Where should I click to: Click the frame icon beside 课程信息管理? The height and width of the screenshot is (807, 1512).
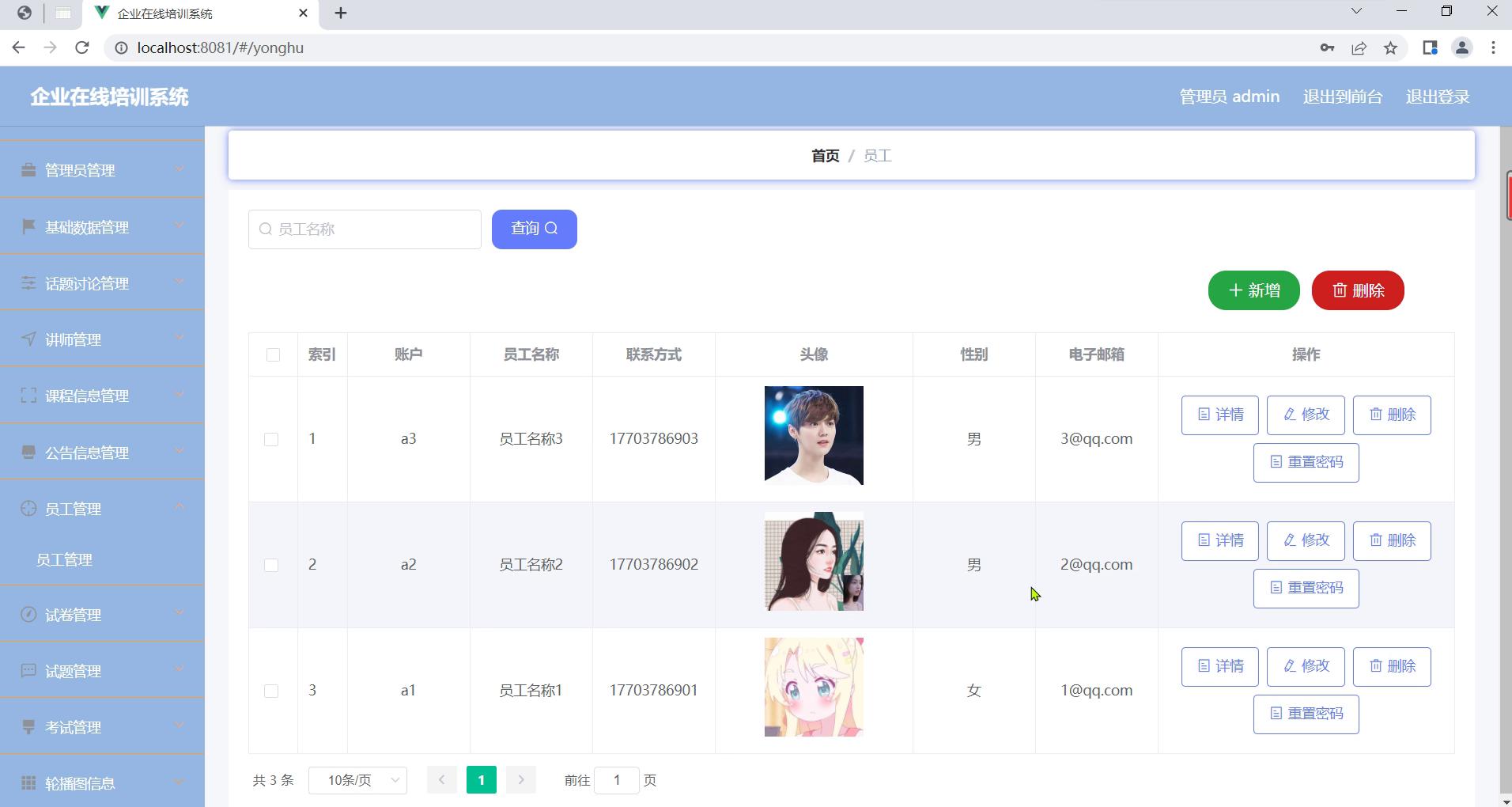(28, 396)
